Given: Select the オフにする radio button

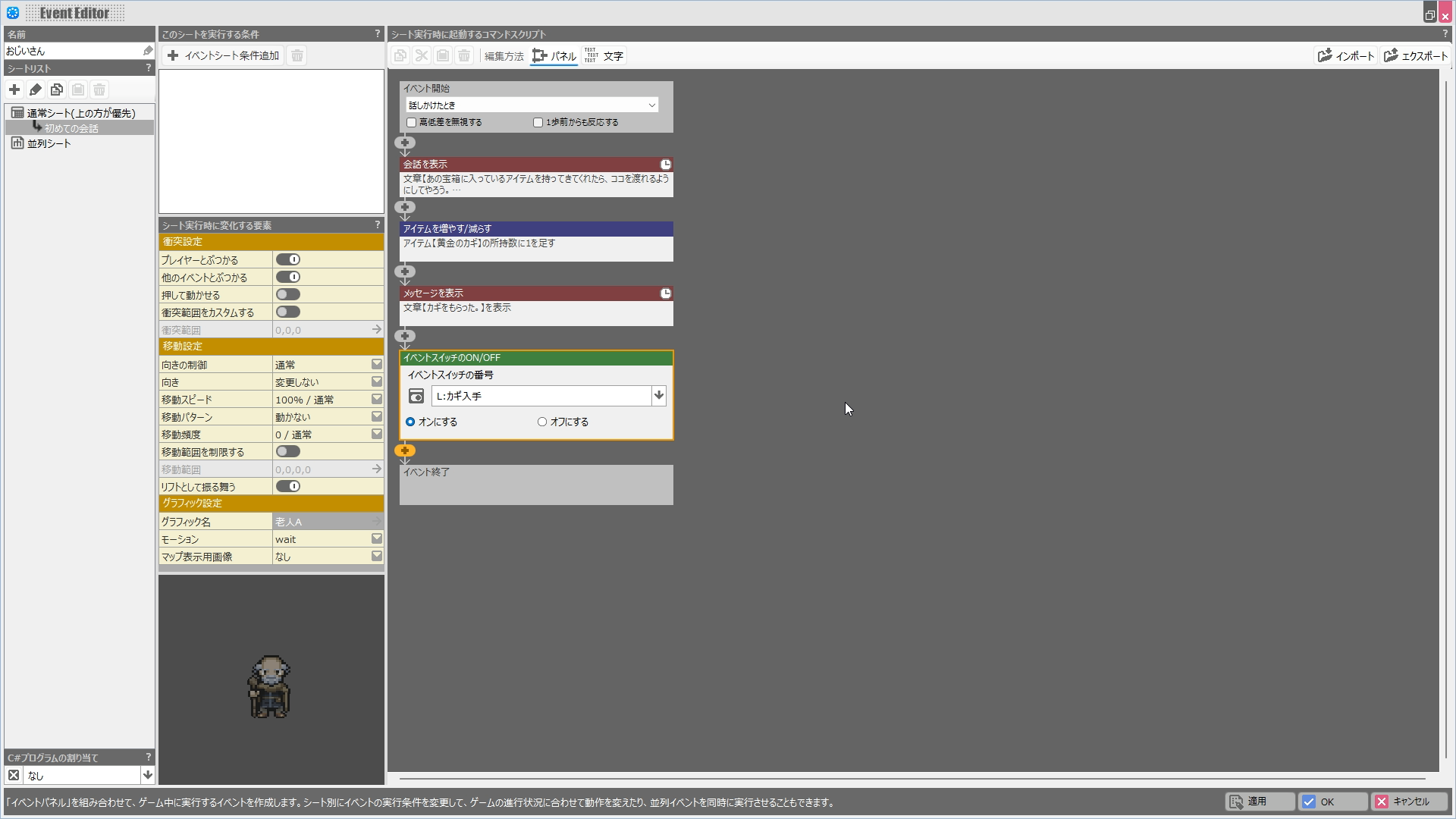Looking at the screenshot, I should (x=542, y=422).
